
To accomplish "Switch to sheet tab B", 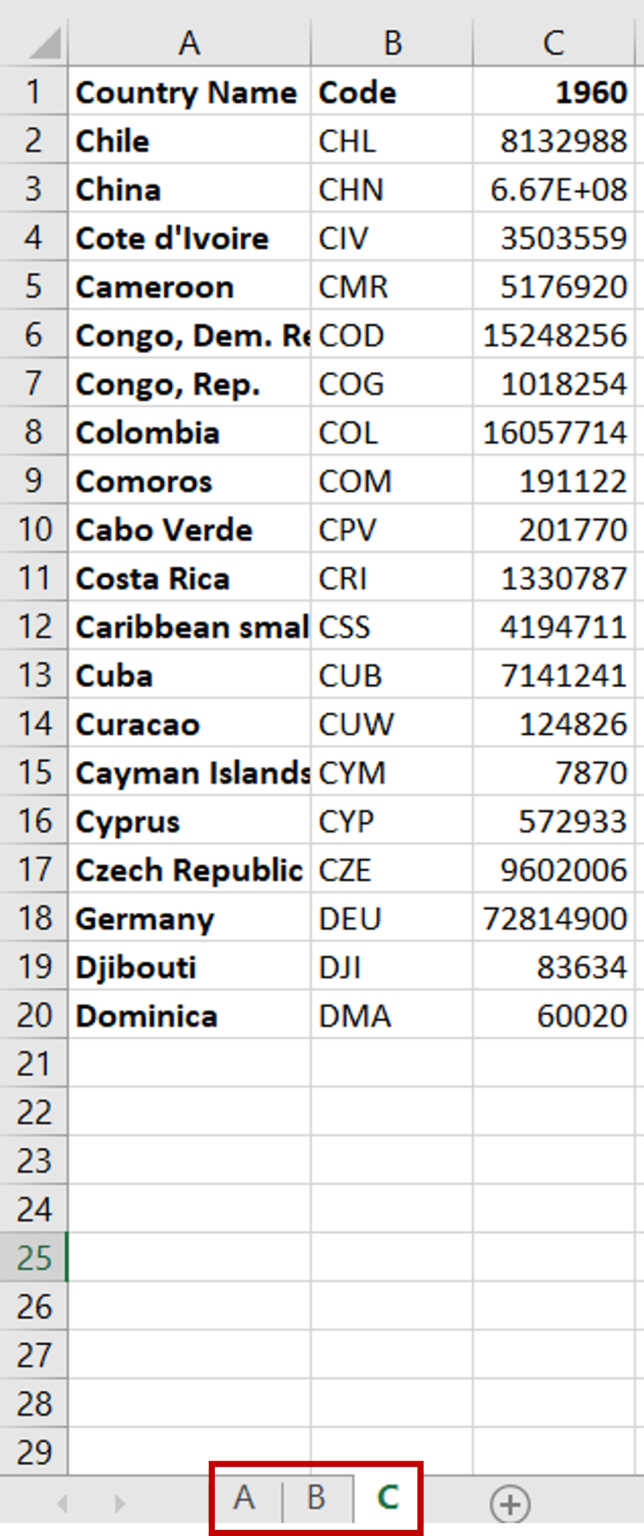I will [x=317, y=1497].
